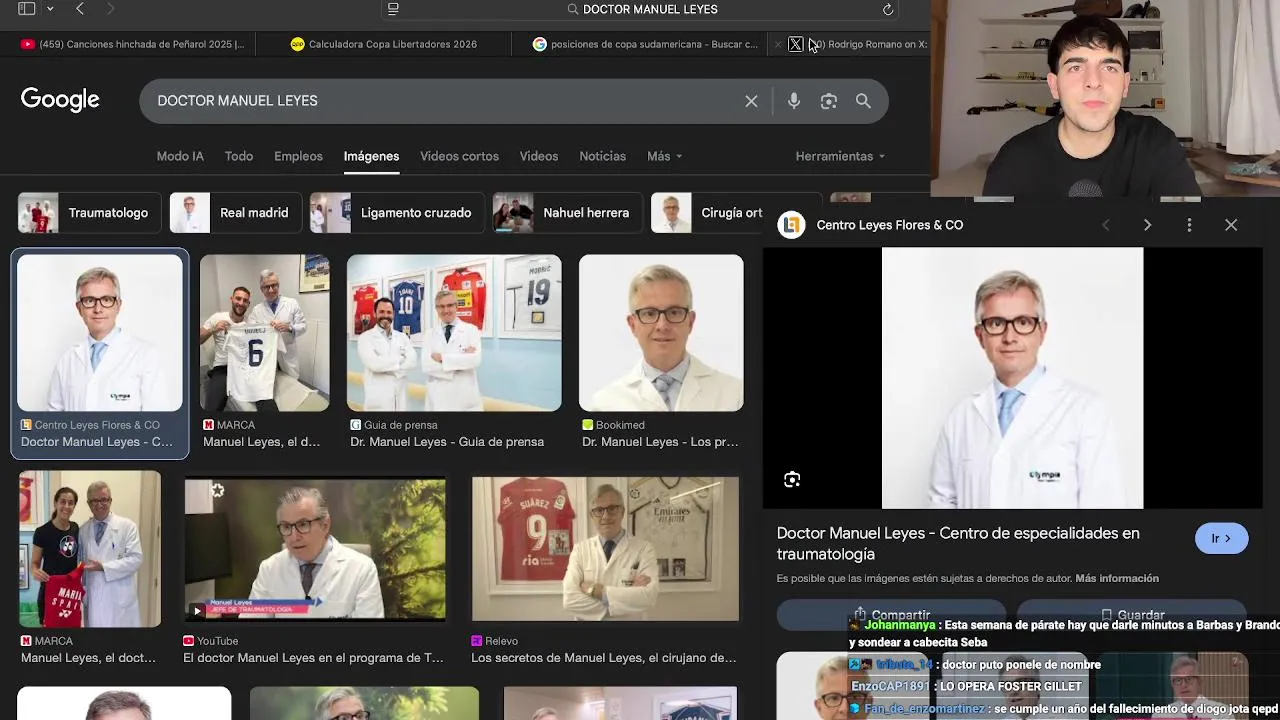Select Real madrid filter chip
Screen dimensions: 1280x720
click(x=235, y=213)
